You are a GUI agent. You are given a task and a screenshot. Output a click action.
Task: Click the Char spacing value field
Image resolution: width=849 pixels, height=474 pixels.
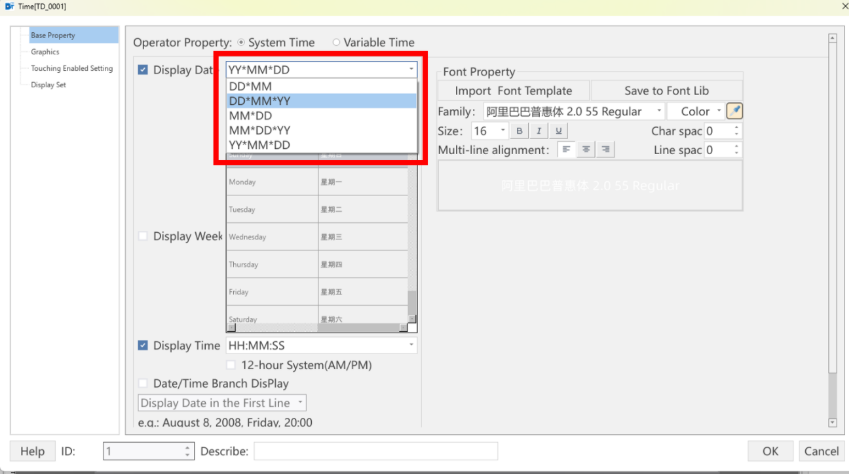coord(718,131)
